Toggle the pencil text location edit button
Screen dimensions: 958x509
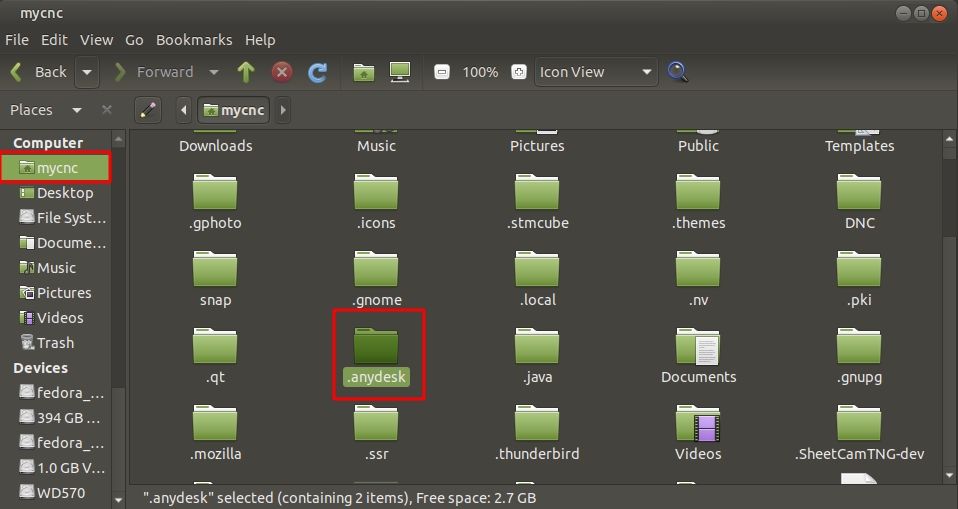tap(148, 110)
